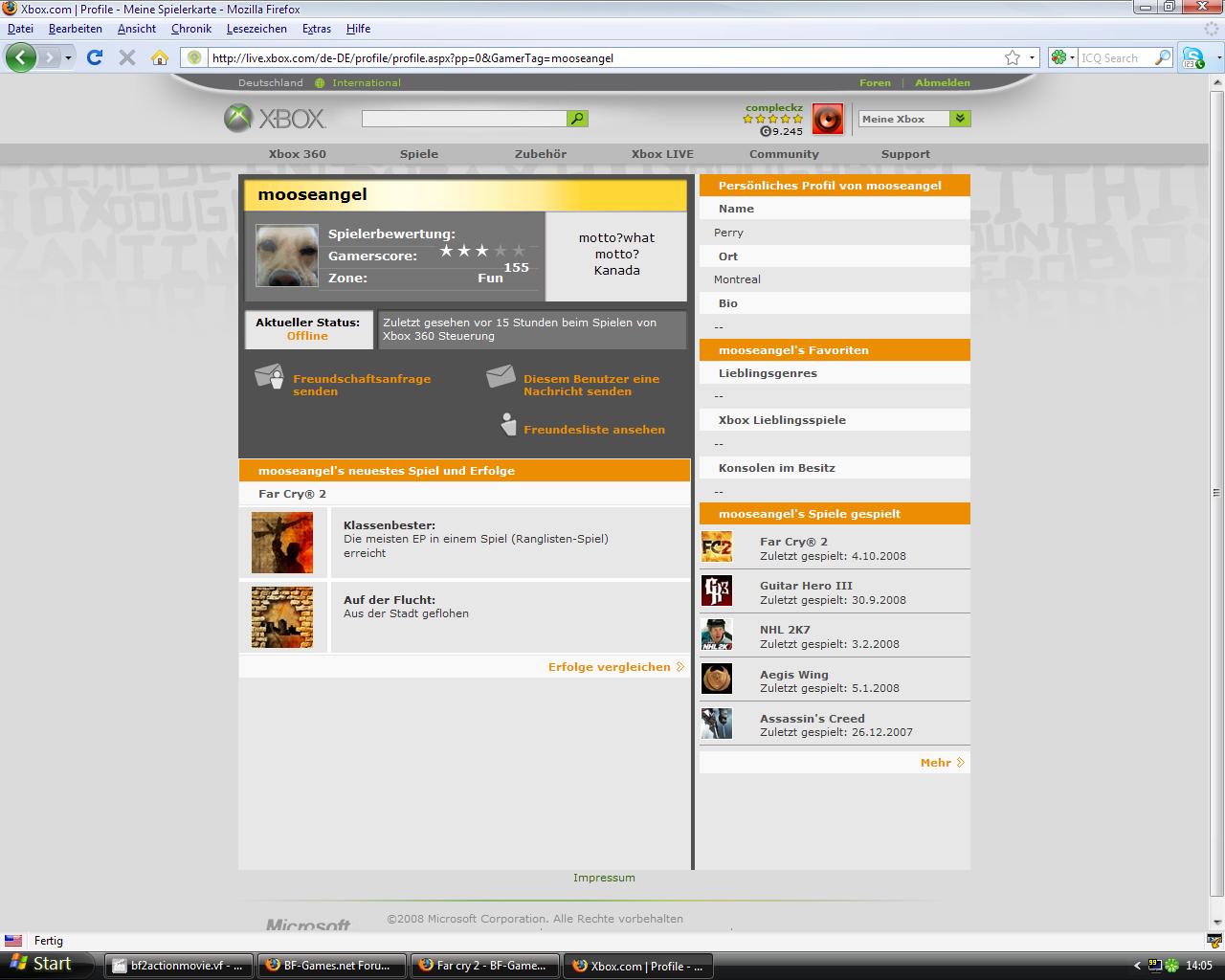Open the back/forward history dropdown arrow
Screen dimensions: 1225x980
(x=68, y=57)
